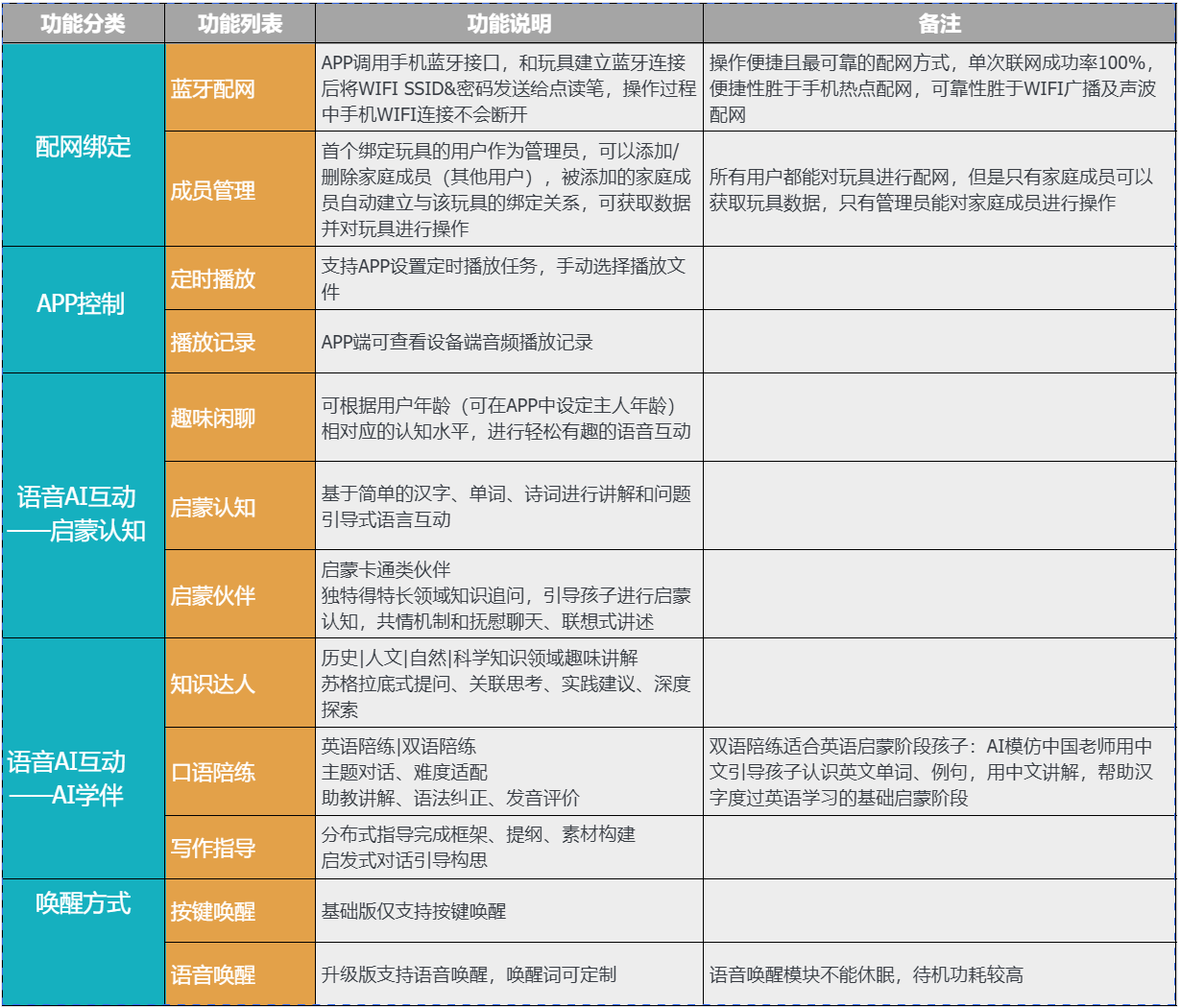Click description starting 首个绑定玩具的用户作为管理员

[x=509, y=189]
